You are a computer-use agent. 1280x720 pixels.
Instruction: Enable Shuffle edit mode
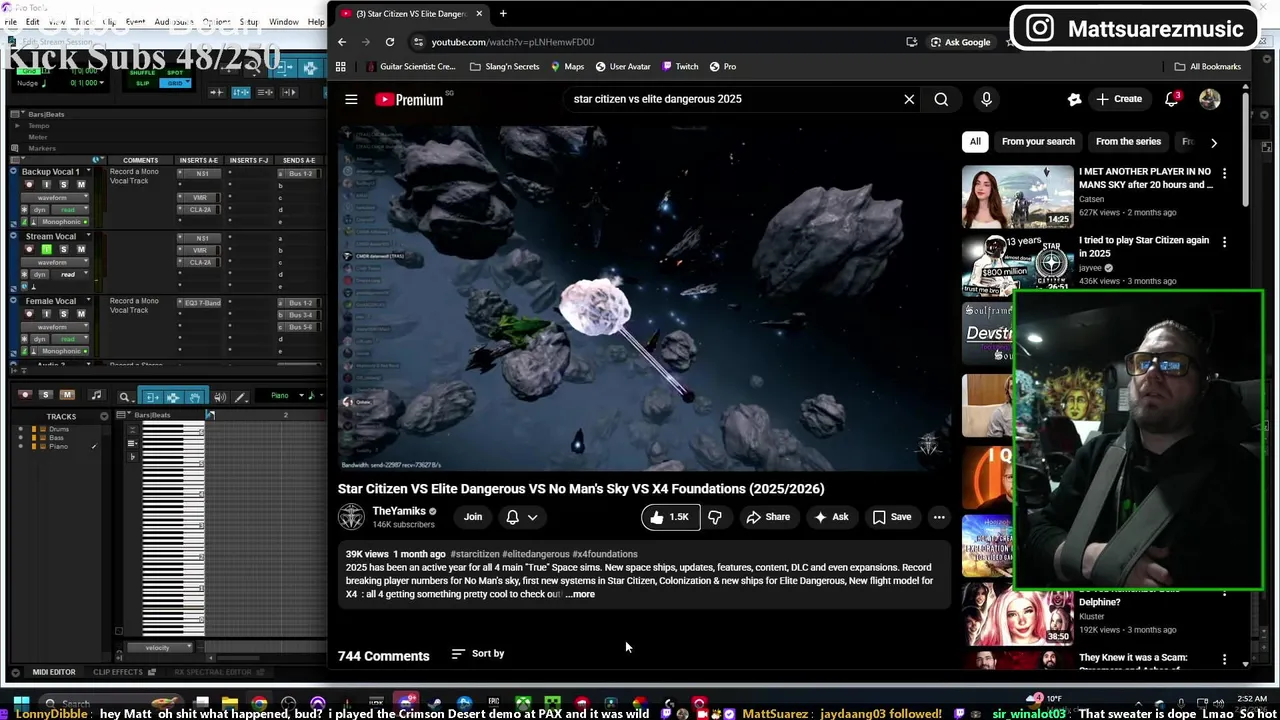pos(142,73)
